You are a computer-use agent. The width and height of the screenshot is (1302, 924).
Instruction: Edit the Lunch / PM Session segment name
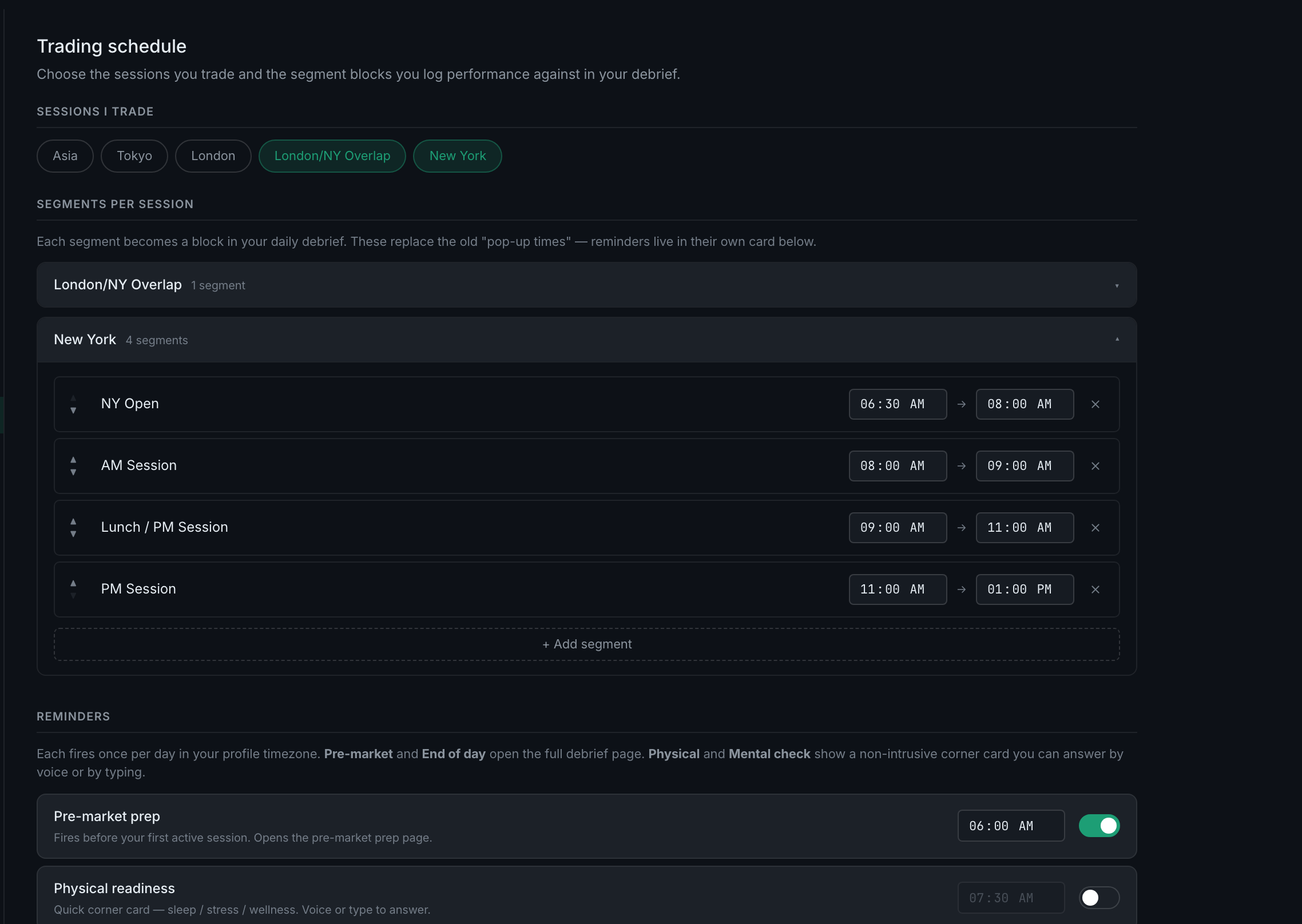click(165, 527)
